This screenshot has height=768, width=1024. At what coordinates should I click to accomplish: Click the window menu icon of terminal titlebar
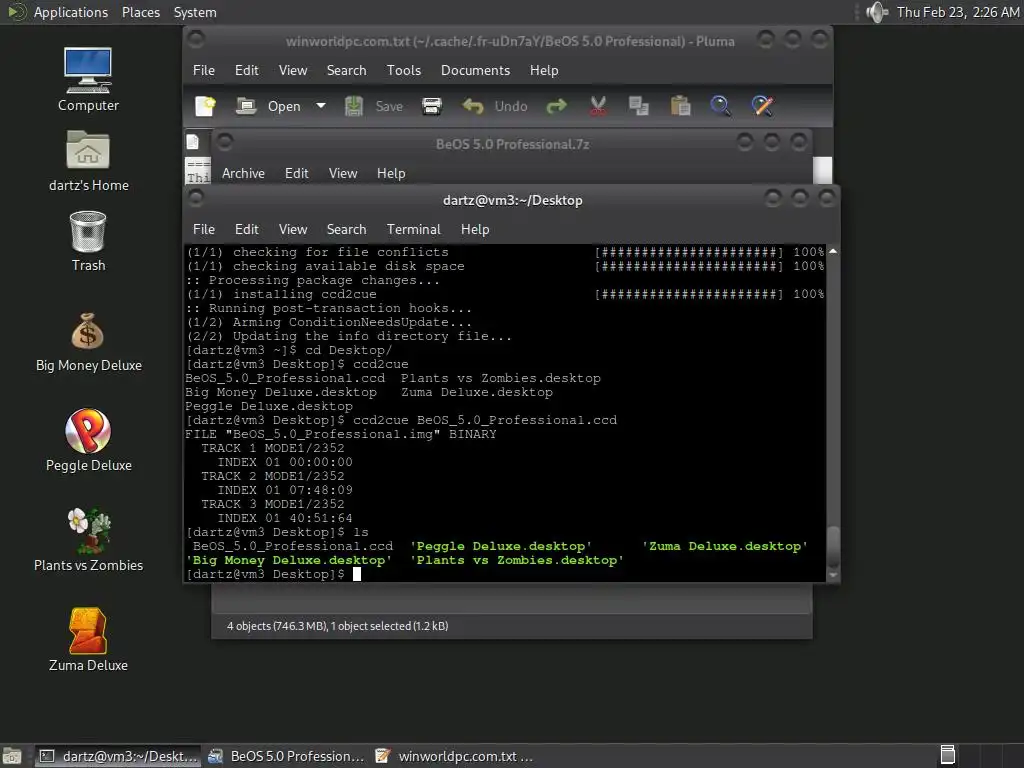pyautogui.click(x=195, y=197)
